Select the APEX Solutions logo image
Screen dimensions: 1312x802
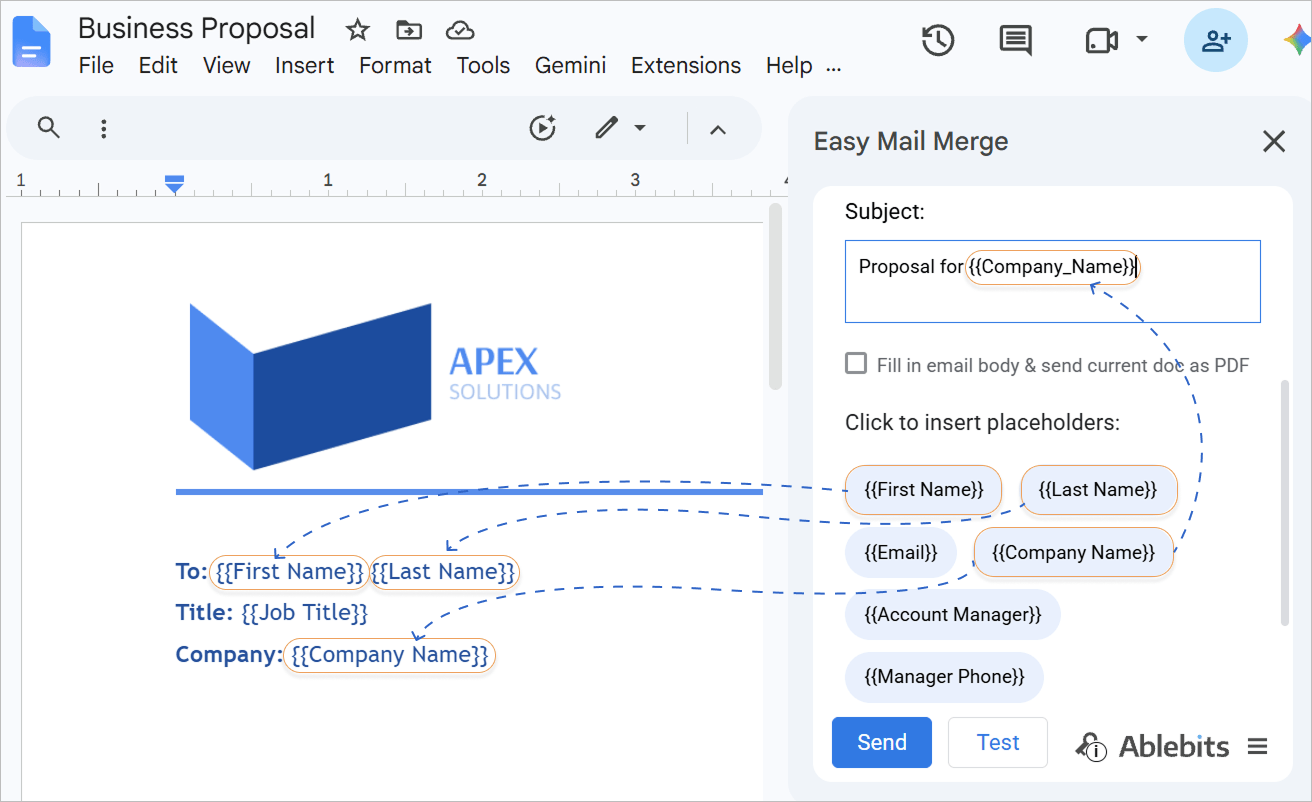(x=376, y=387)
